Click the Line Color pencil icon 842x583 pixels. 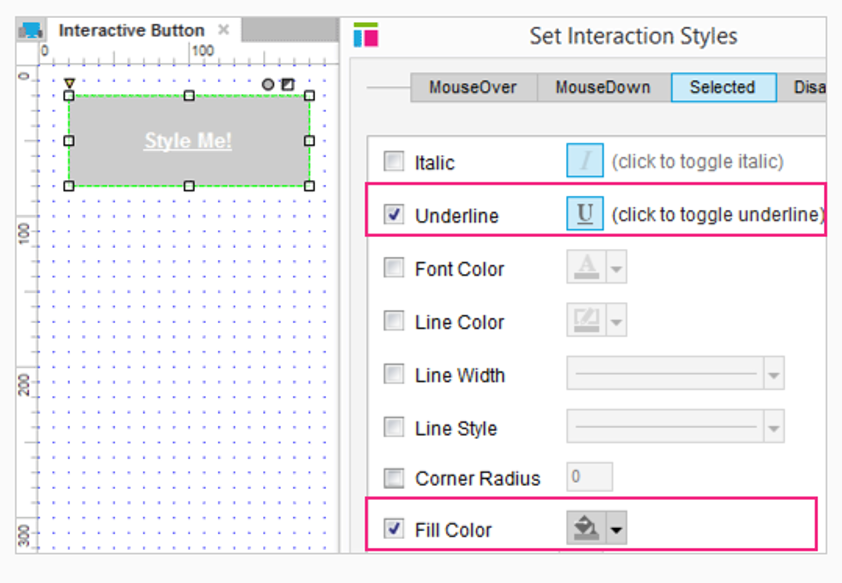click(x=586, y=321)
